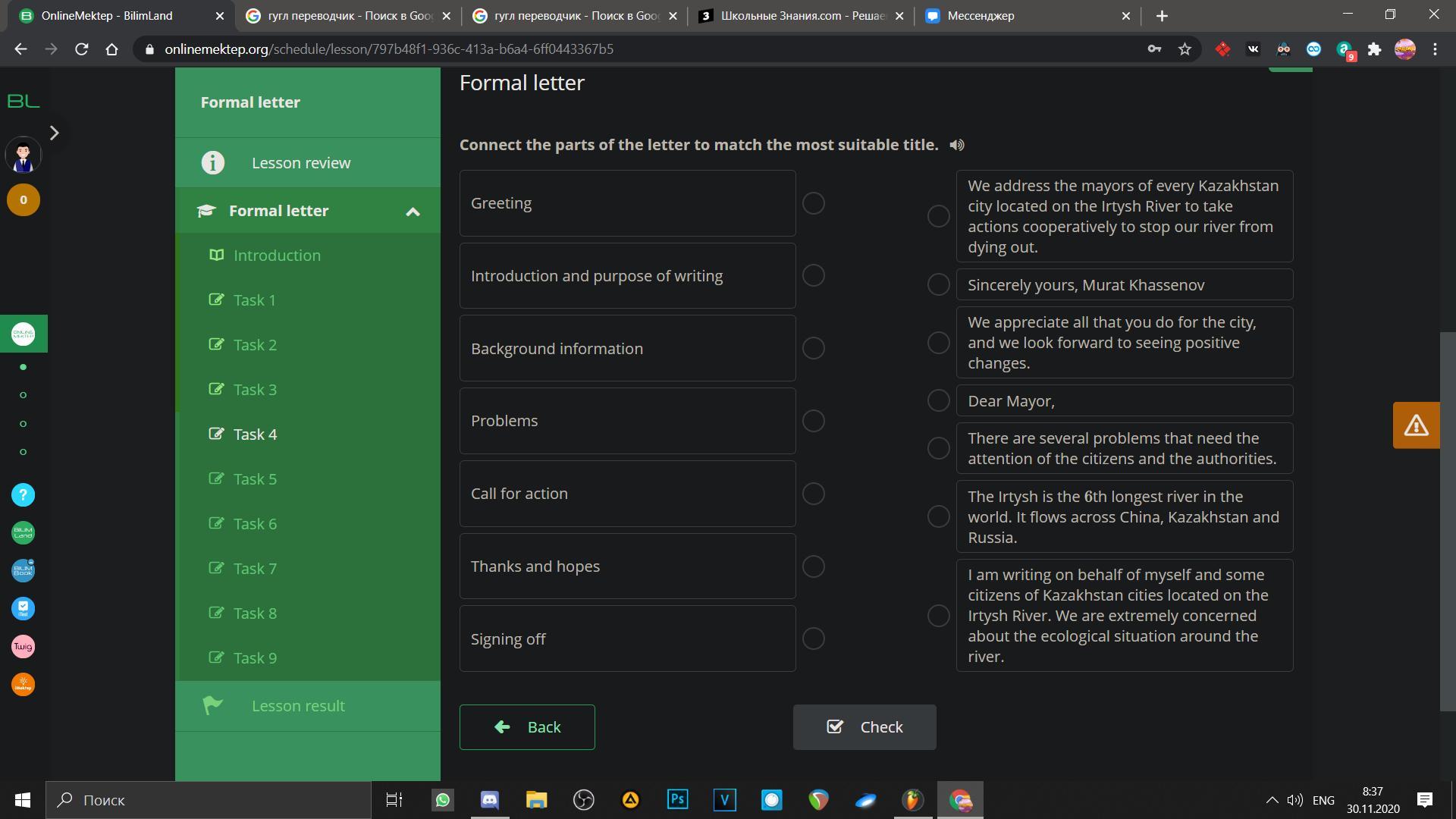This screenshot has height=819, width=1456.
Task: Open Task 5 in the lesson menu
Action: pyautogui.click(x=255, y=479)
